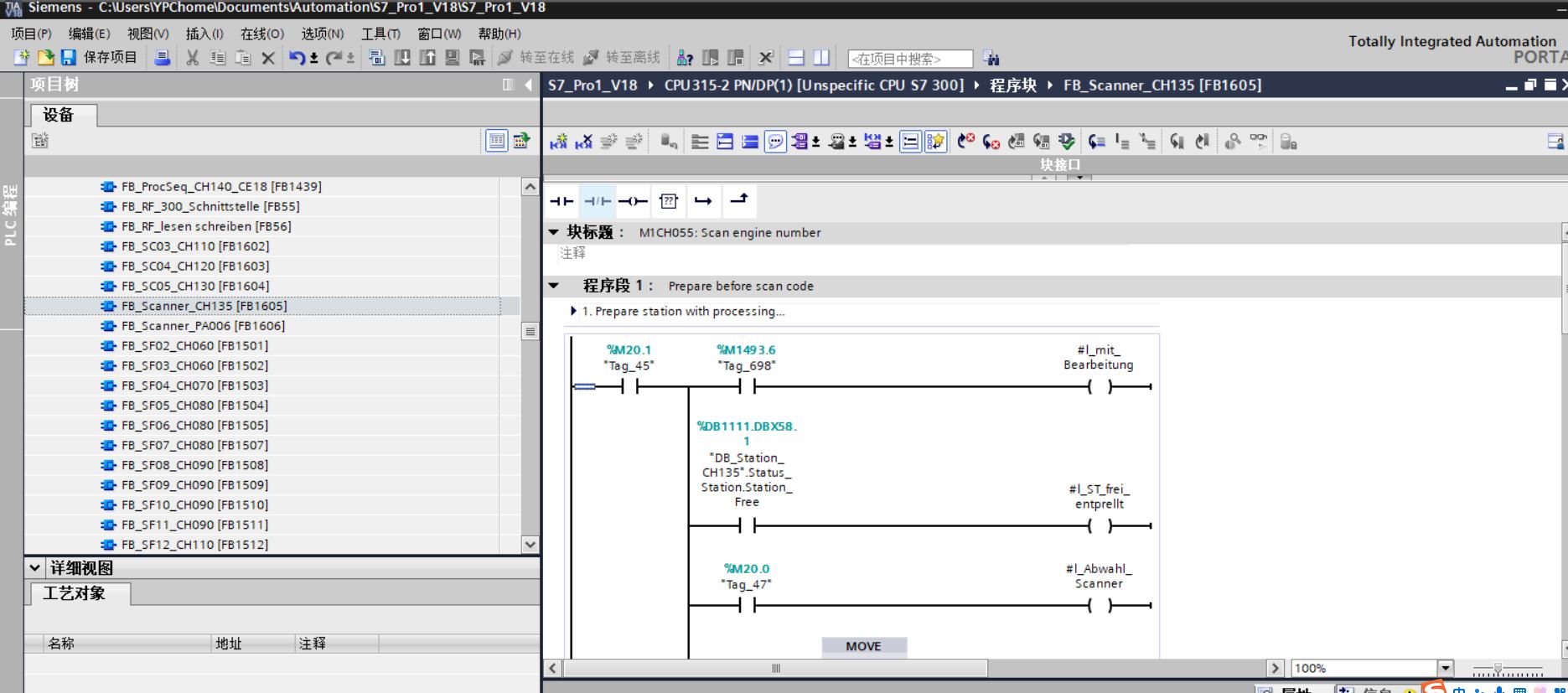Click the print icon in main toolbar
Viewport: 1568px width, 693px height.
(x=163, y=58)
